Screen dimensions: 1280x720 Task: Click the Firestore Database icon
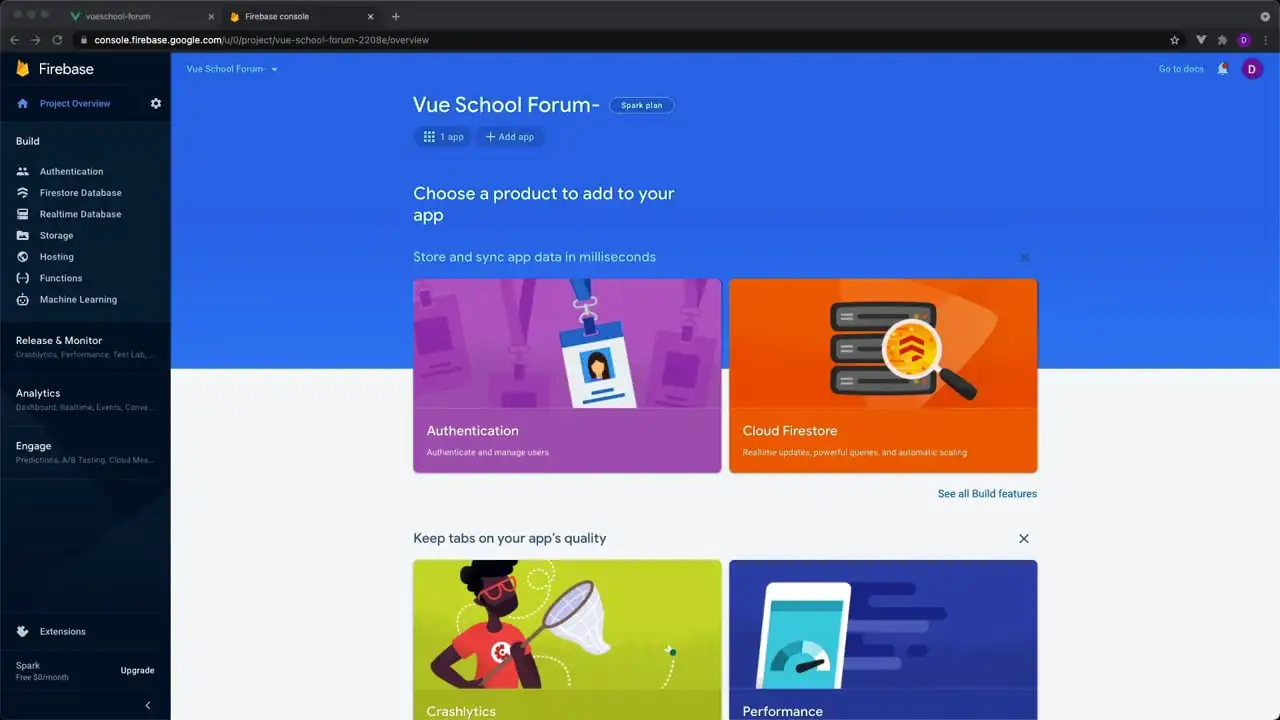coord(23,192)
